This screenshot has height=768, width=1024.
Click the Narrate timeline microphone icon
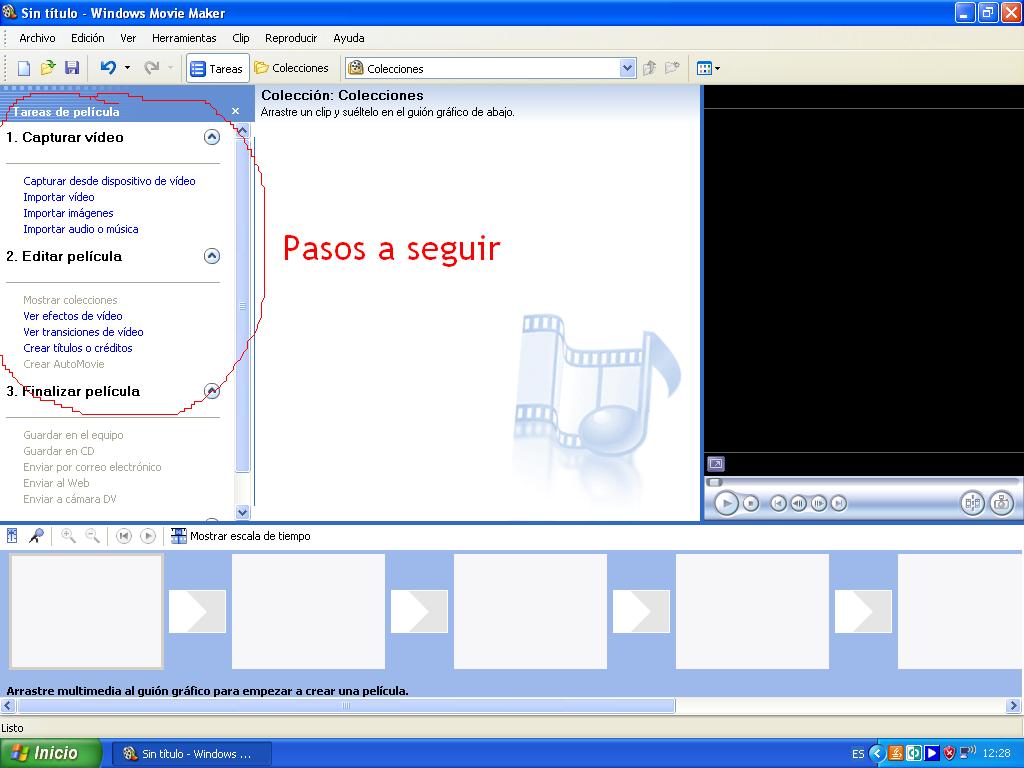tap(36, 536)
